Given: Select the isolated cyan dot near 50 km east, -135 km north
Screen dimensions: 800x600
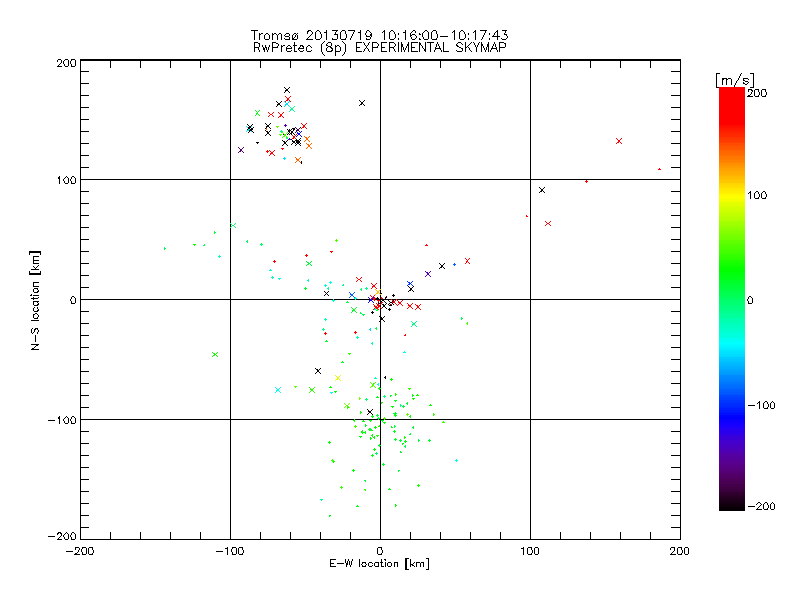Looking at the screenshot, I should point(456,461).
